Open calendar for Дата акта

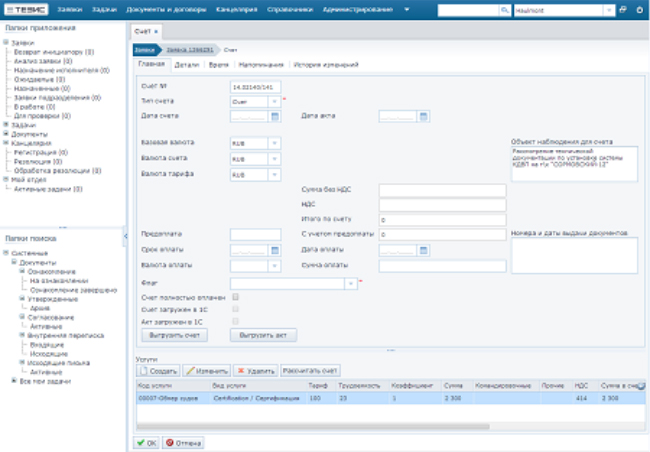point(423,117)
